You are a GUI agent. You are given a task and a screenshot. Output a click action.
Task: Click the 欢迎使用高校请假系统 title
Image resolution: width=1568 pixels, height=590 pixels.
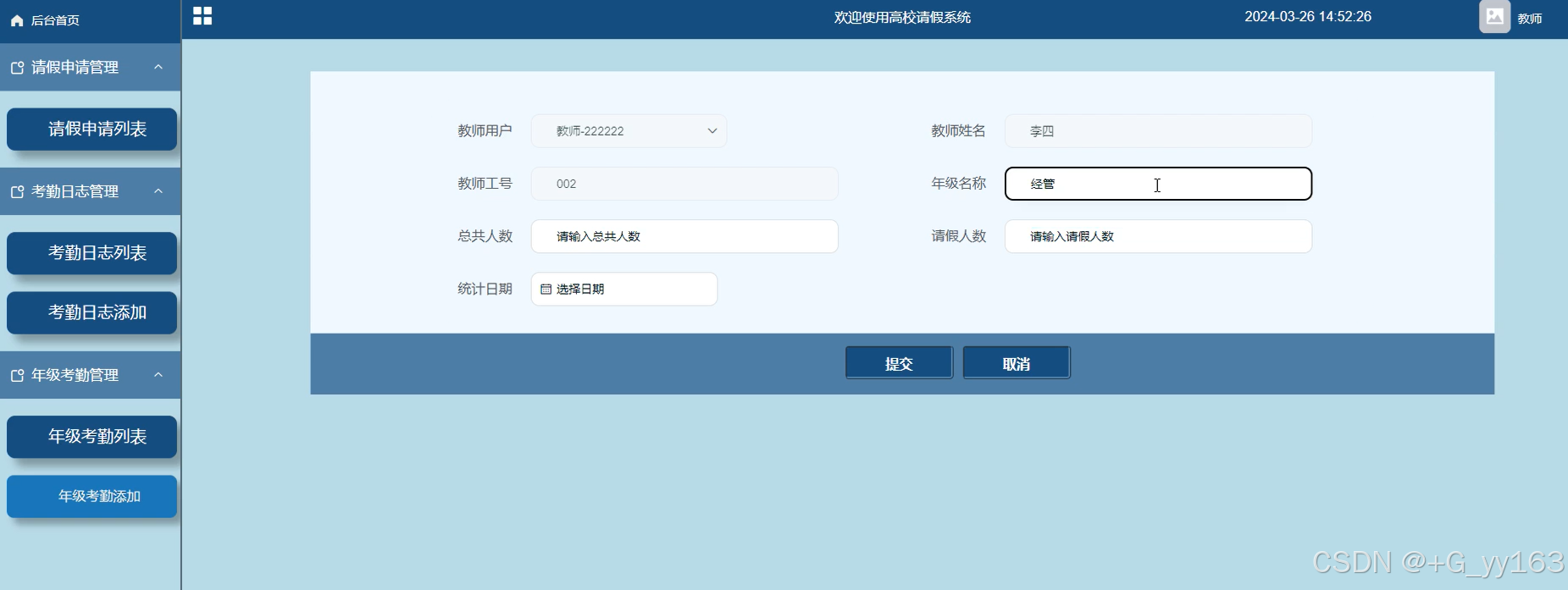[x=902, y=18]
